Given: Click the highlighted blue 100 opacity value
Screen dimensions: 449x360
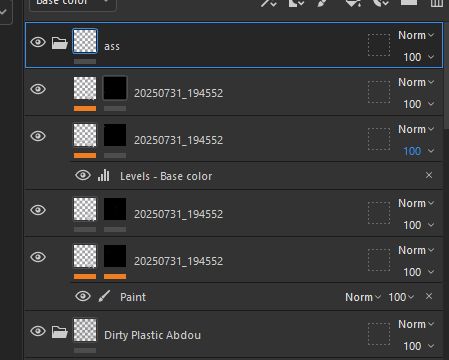Looking at the screenshot, I should coord(412,151).
